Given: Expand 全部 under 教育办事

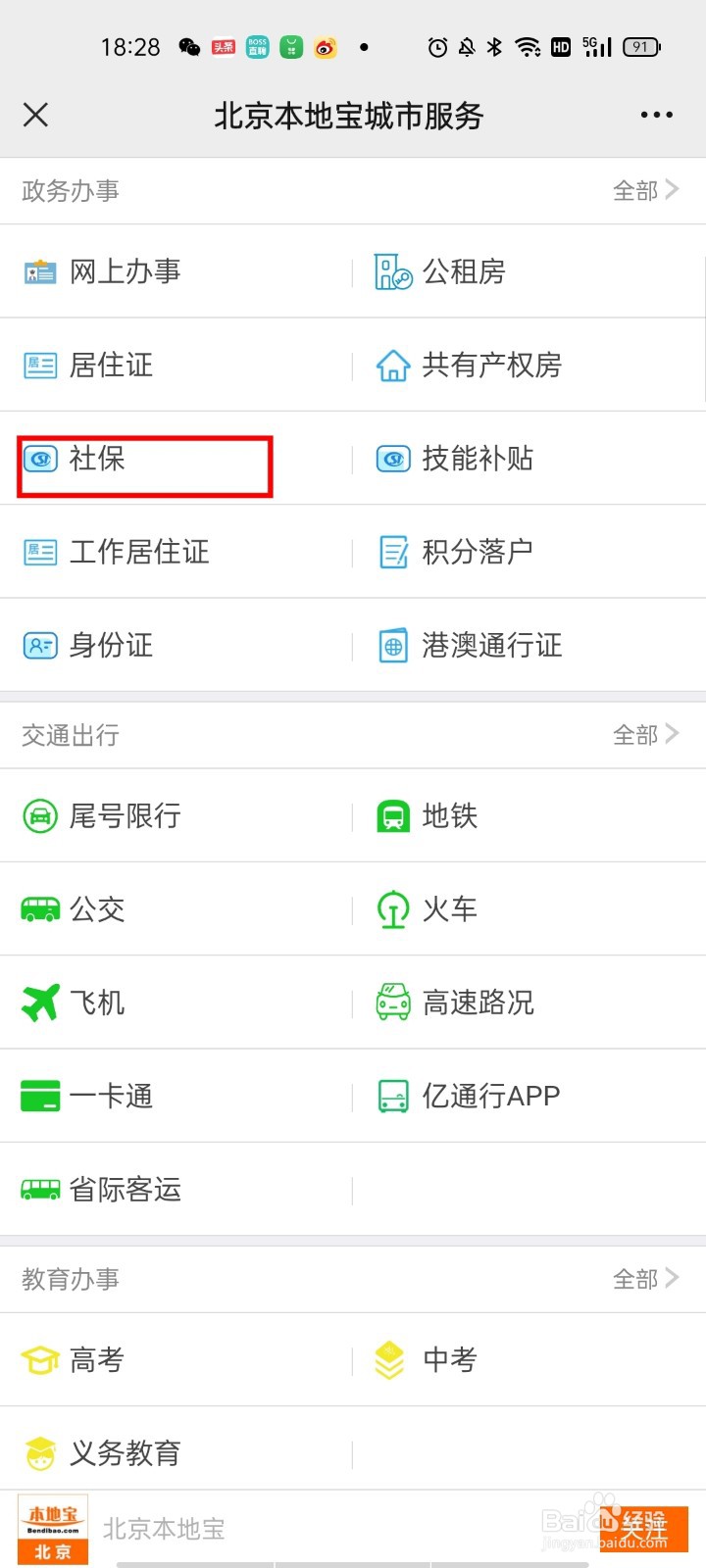Looking at the screenshot, I should click(x=645, y=1279).
